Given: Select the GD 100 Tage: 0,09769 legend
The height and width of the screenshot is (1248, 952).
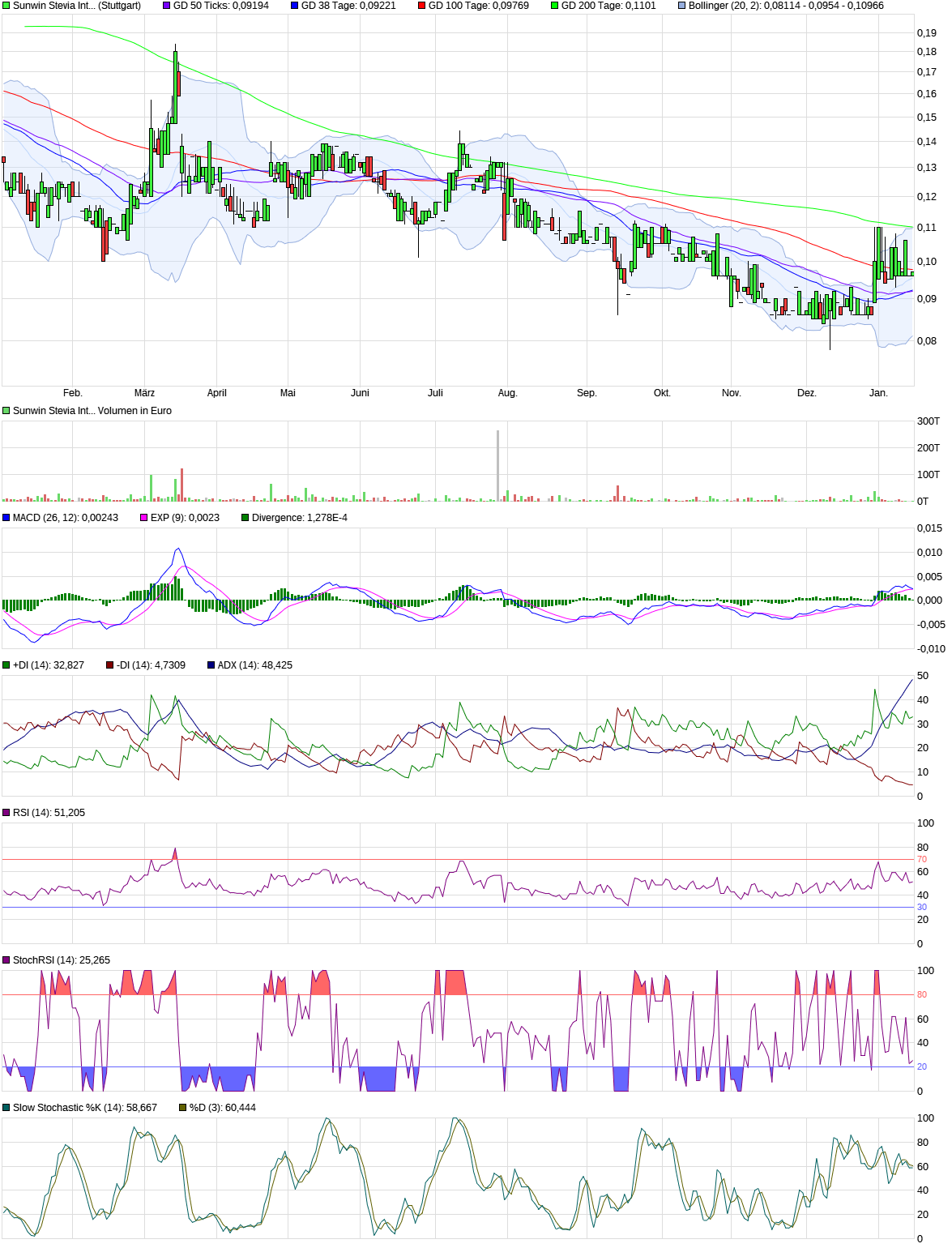Looking at the screenshot, I should point(479,6).
